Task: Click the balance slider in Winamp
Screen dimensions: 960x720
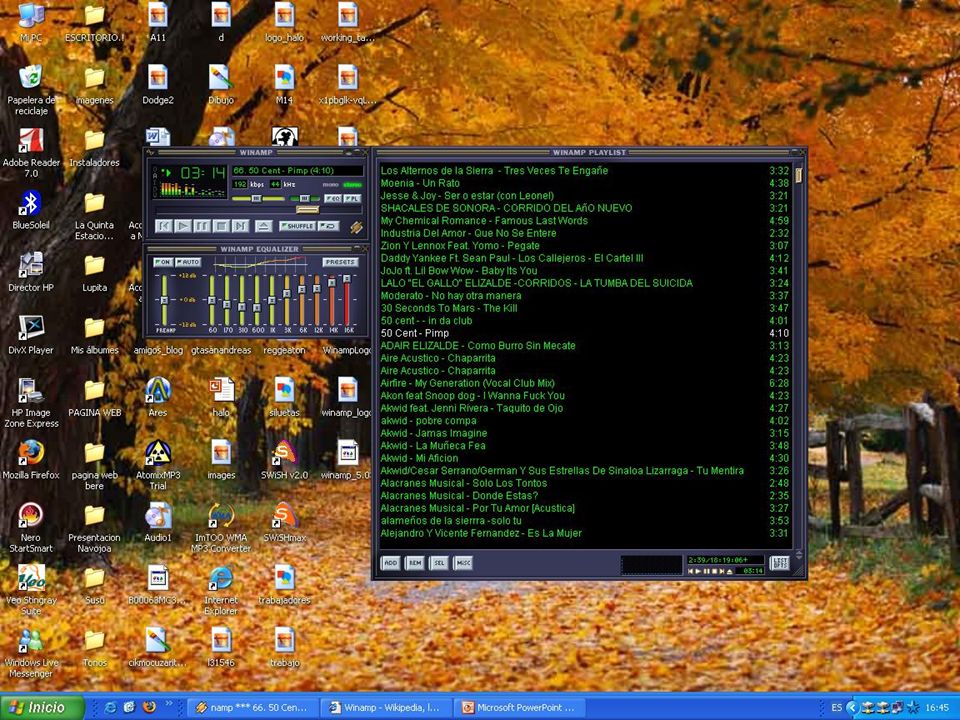Action: (x=304, y=198)
